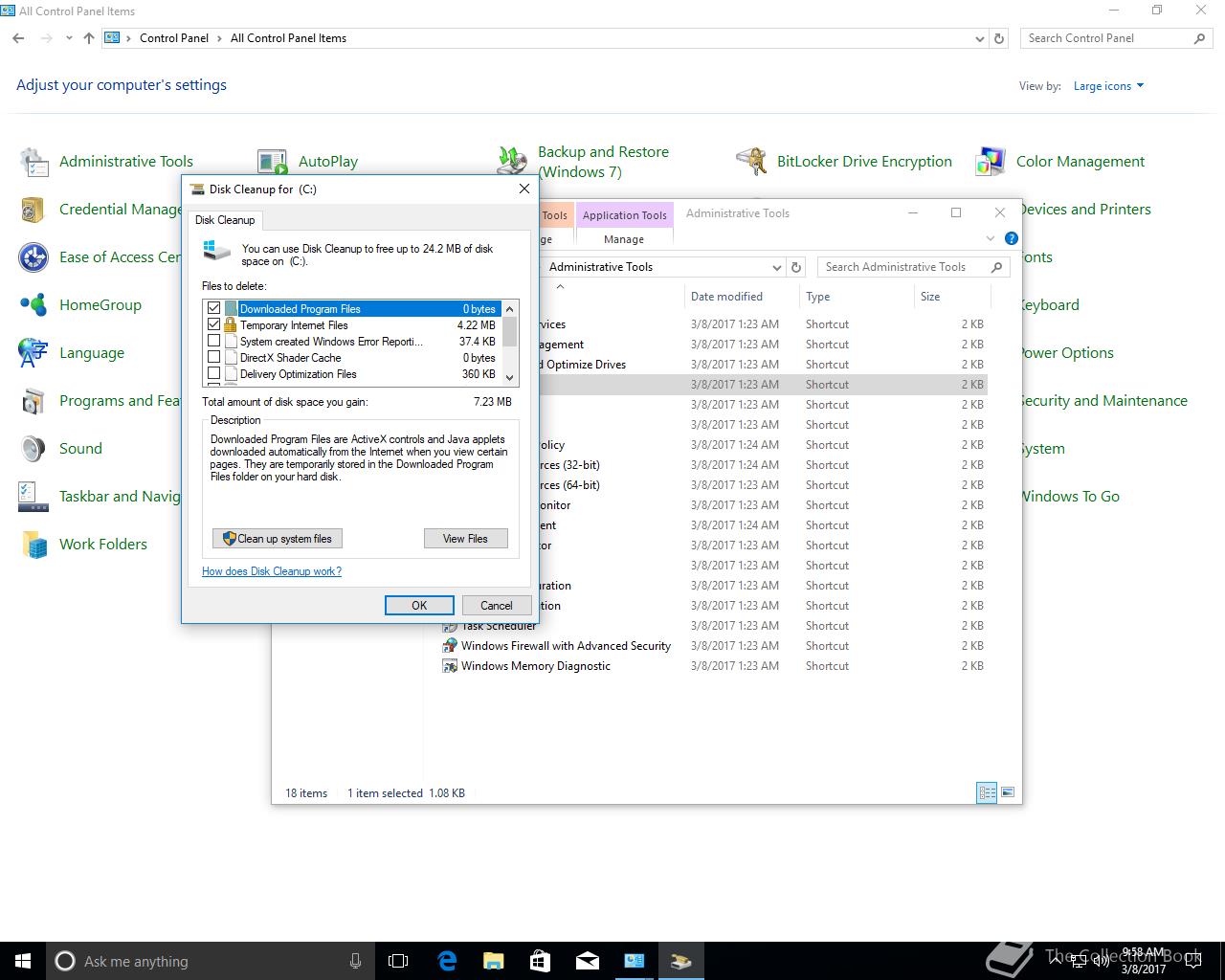This screenshot has height=980, width=1225.
Task: Open the Work Folders icon
Action: click(34, 545)
